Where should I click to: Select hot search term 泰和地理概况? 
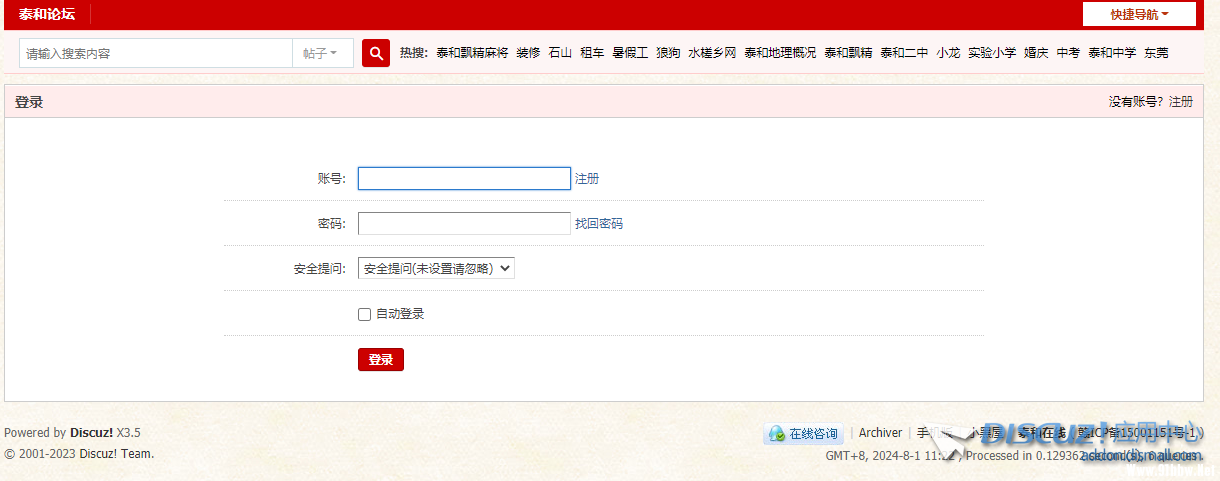coord(780,53)
